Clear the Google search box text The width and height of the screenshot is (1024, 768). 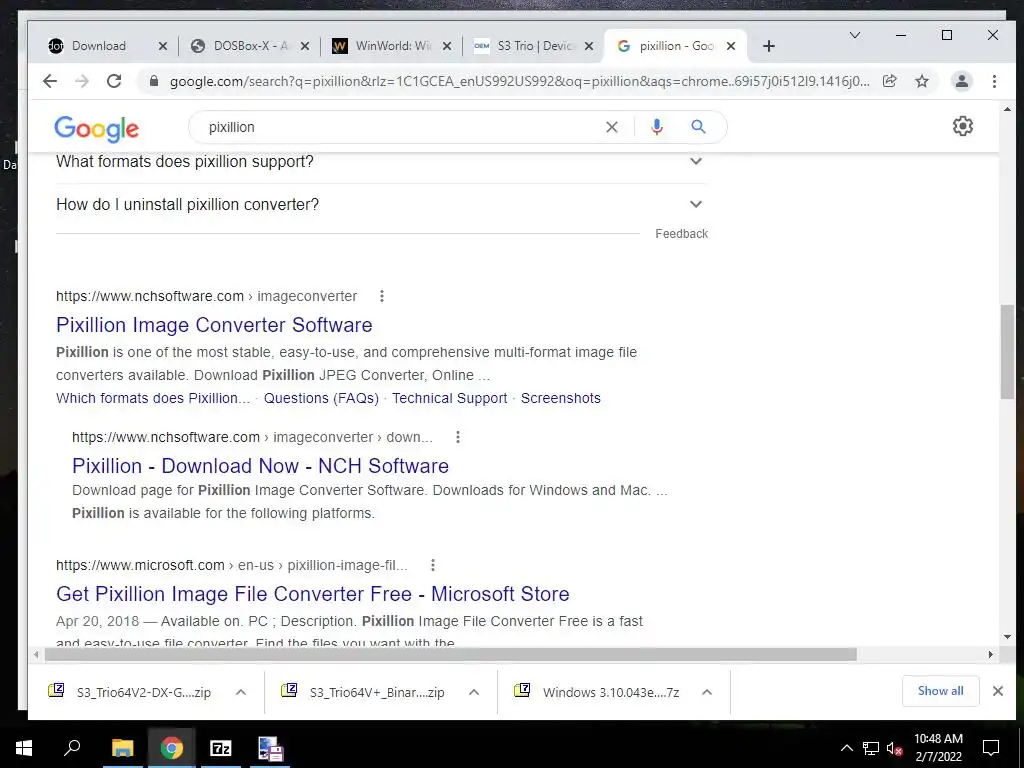pyautogui.click(x=611, y=127)
